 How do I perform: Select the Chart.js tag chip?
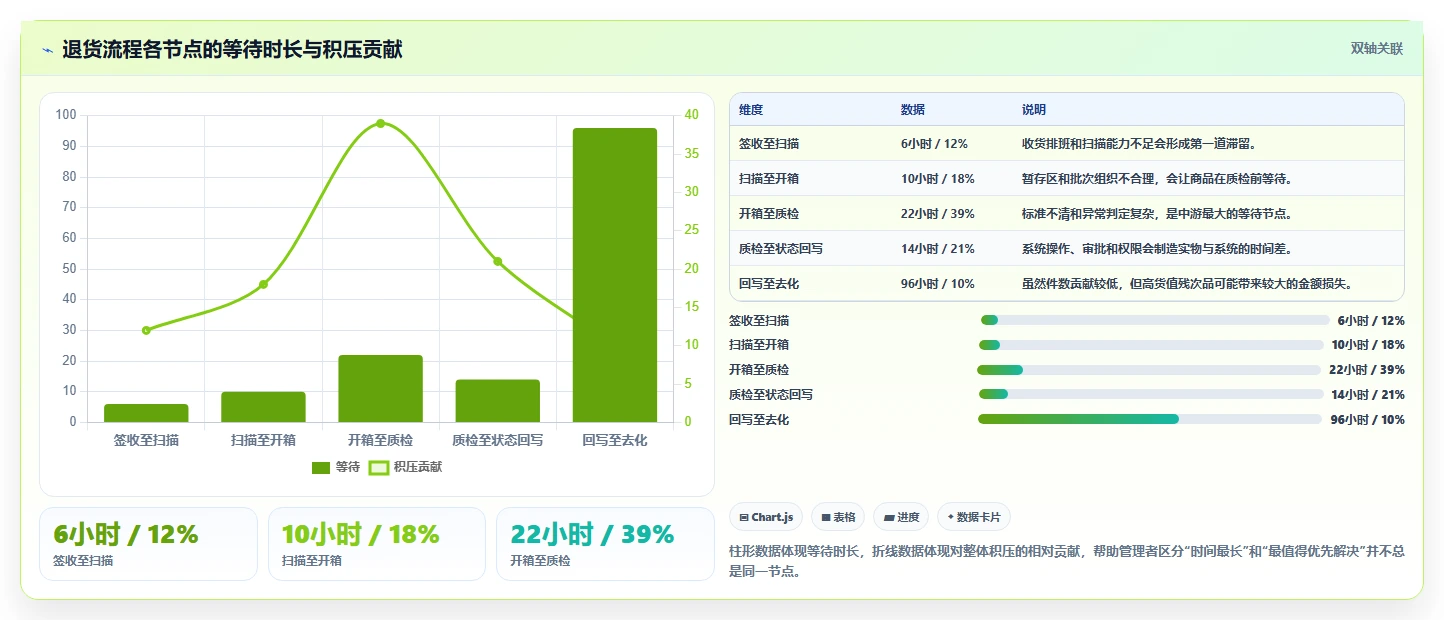(x=766, y=517)
